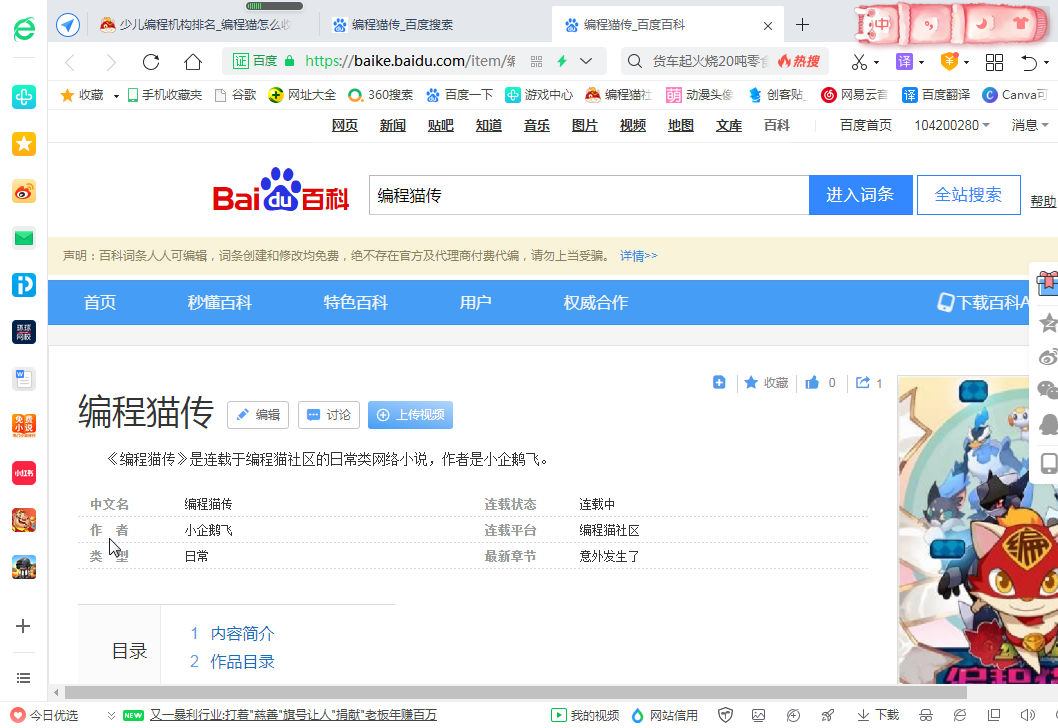Image resolution: width=1058 pixels, height=728 pixels.
Task: Click the 全站搜索 button
Action: pos(968,195)
